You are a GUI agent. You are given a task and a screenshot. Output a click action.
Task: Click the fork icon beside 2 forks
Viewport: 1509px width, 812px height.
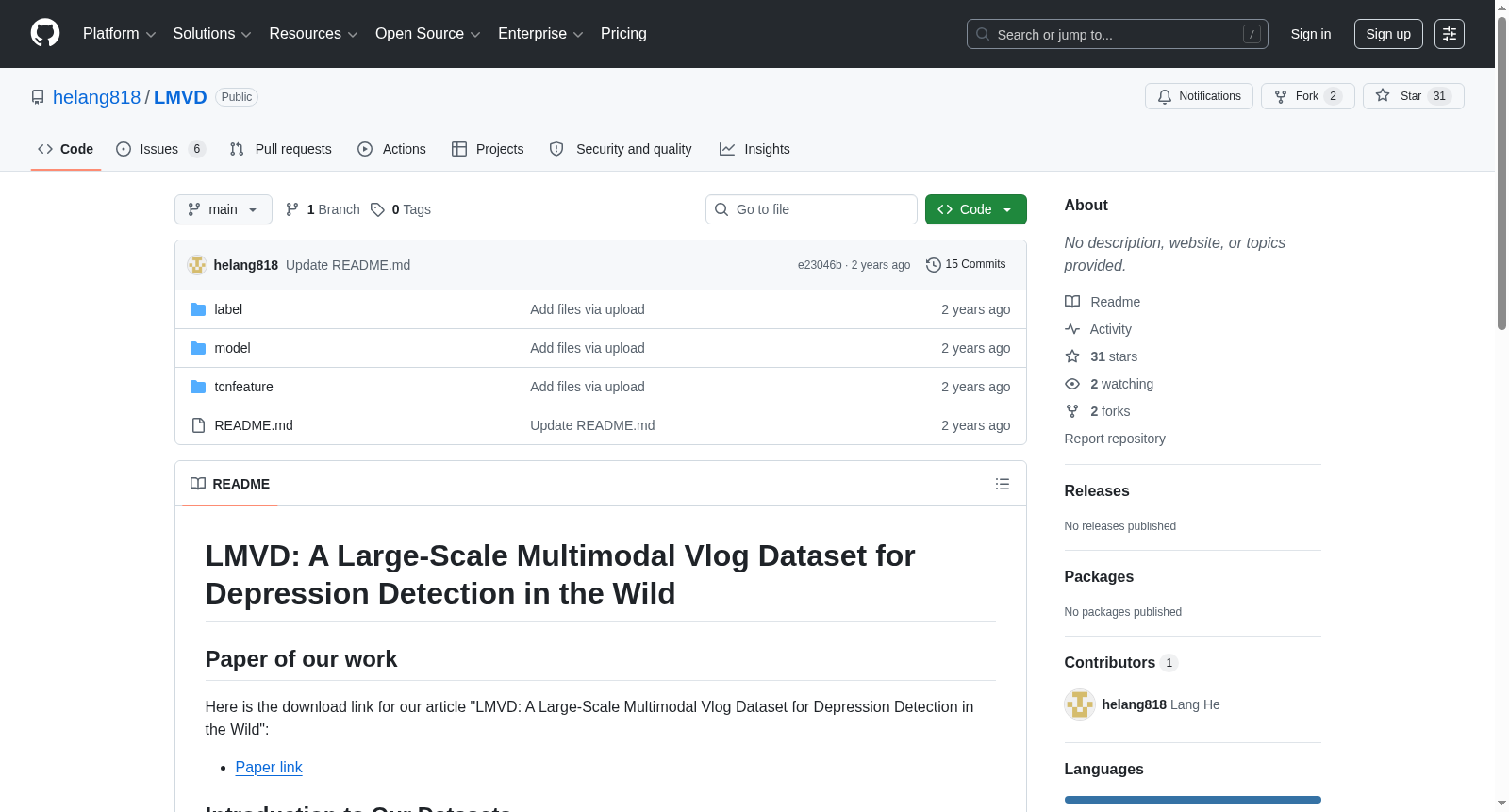point(1072,411)
